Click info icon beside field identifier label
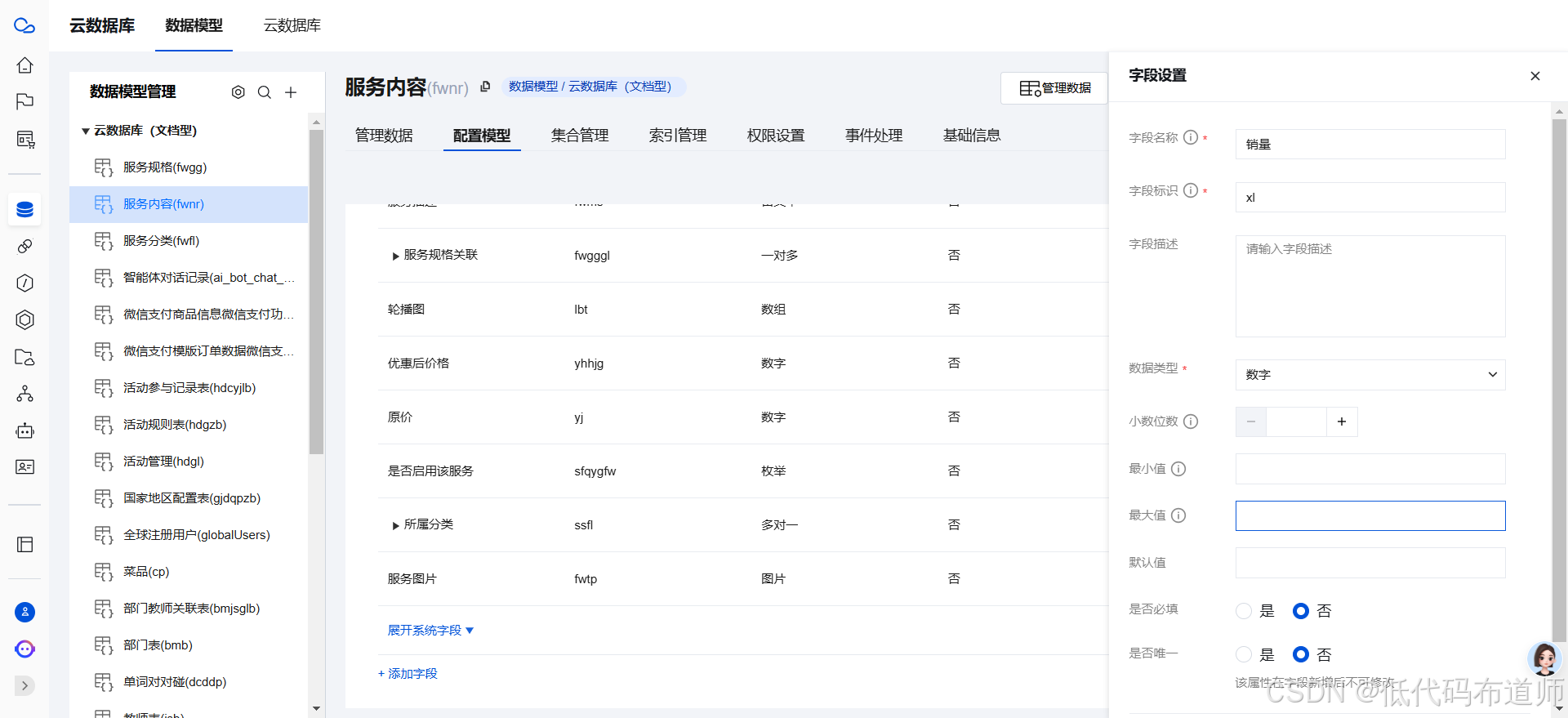The image size is (1568, 718). (x=1191, y=190)
